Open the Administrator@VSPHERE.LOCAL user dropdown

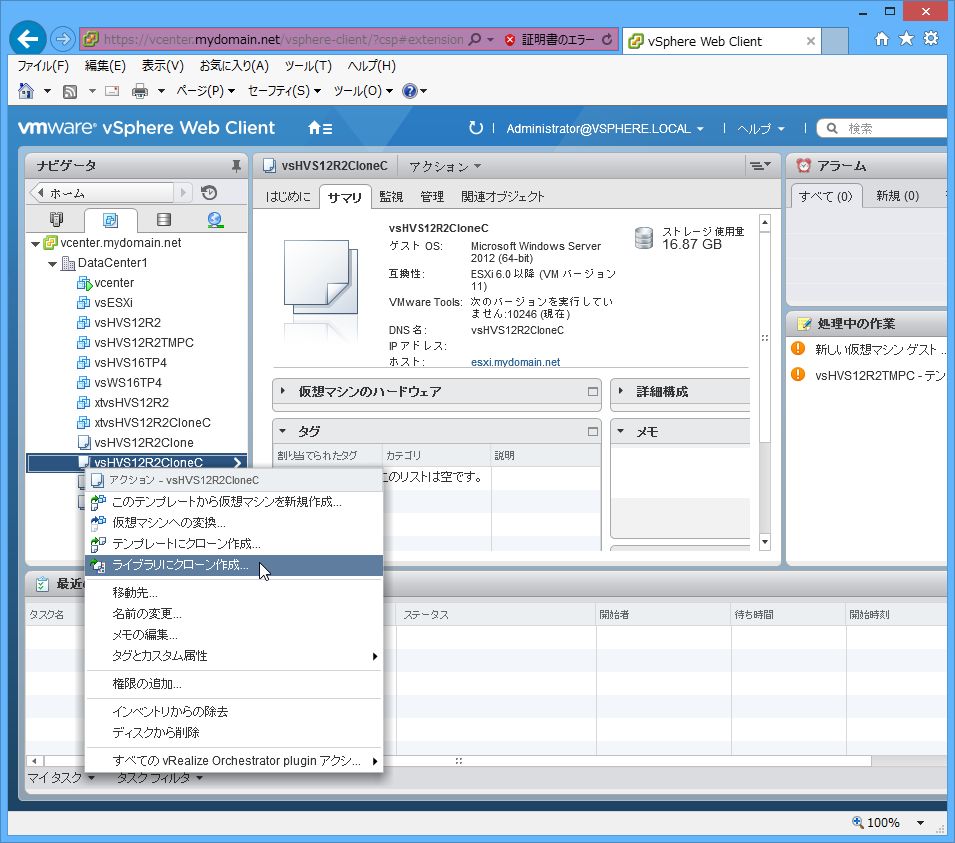605,129
